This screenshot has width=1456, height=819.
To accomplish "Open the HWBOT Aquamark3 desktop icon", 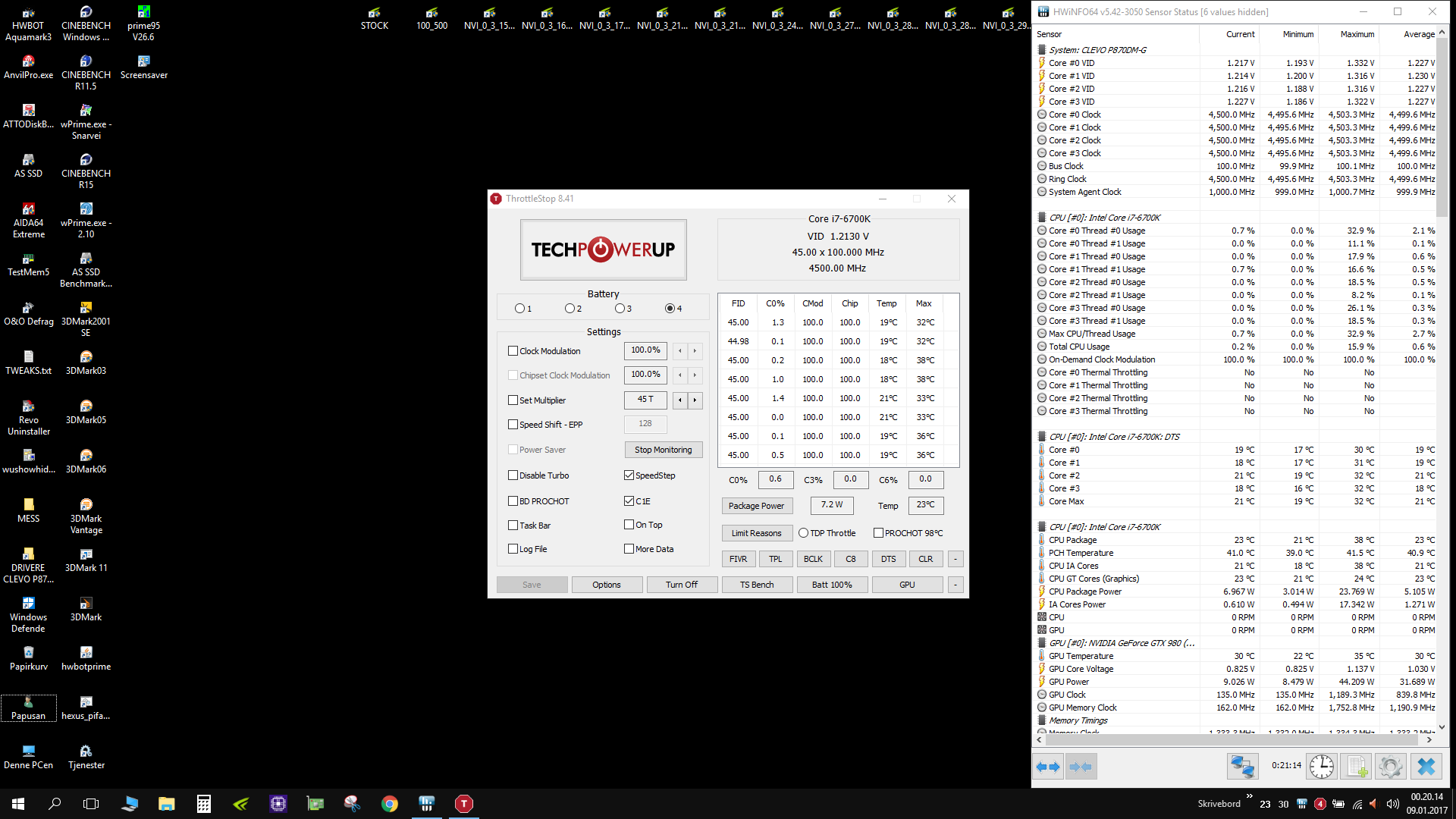I will 28,24.
